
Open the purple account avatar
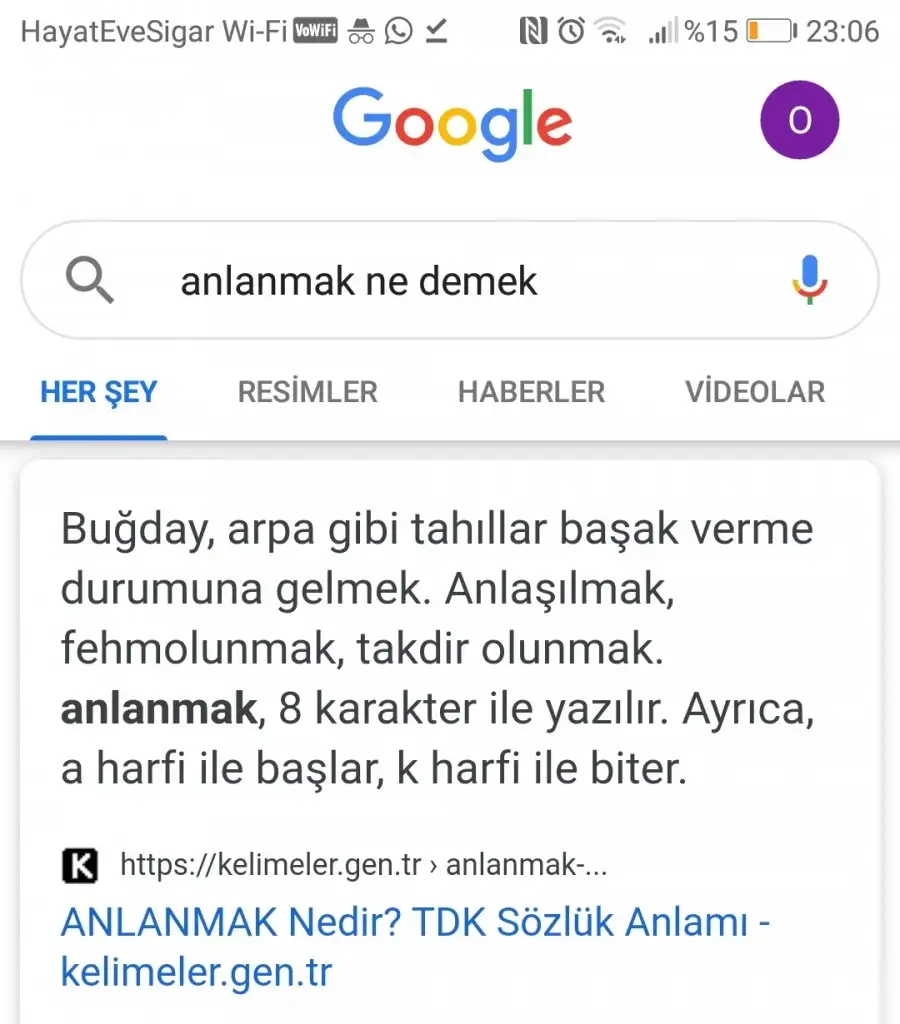point(799,120)
